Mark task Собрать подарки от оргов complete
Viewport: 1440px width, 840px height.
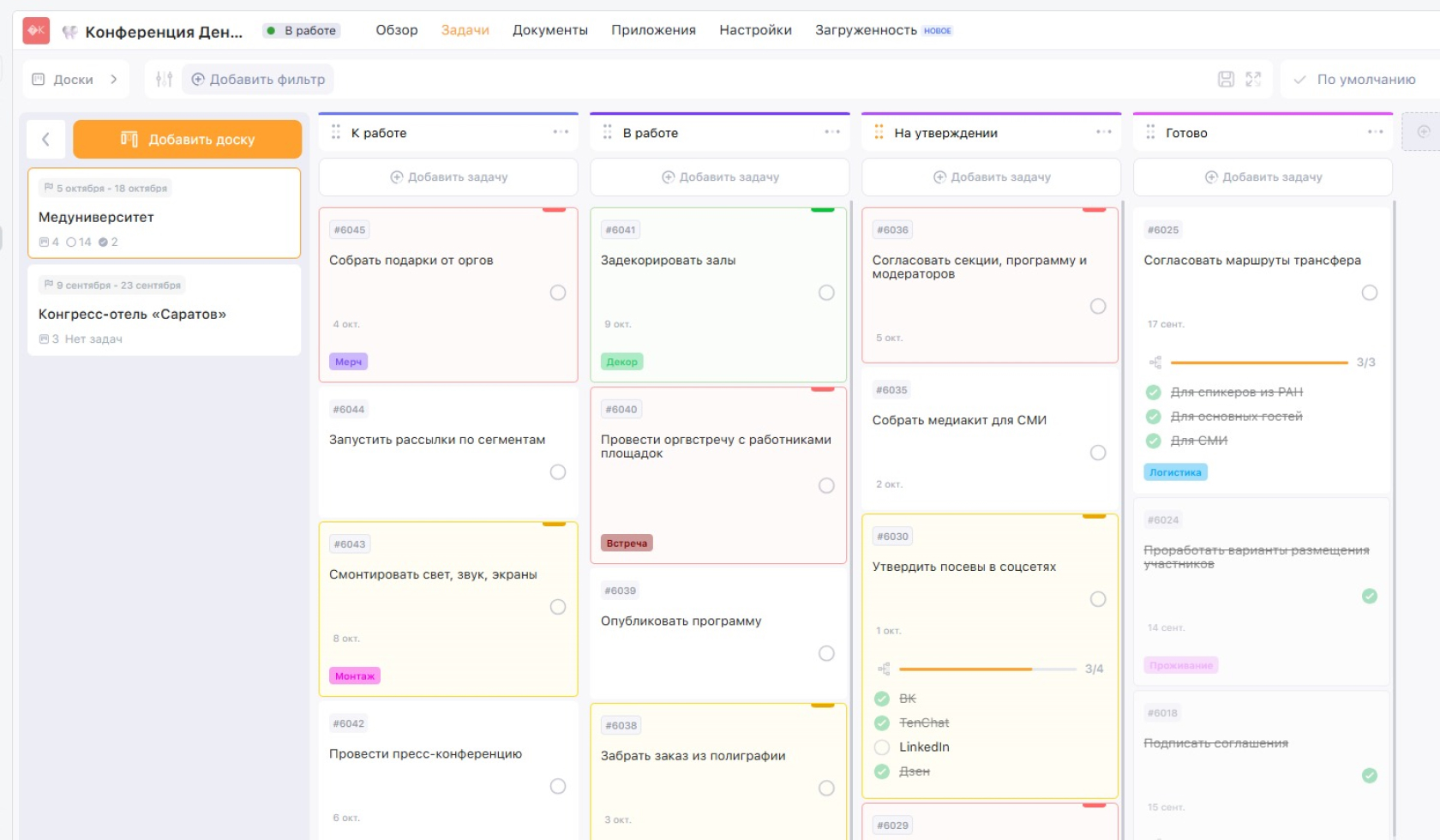tap(558, 293)
